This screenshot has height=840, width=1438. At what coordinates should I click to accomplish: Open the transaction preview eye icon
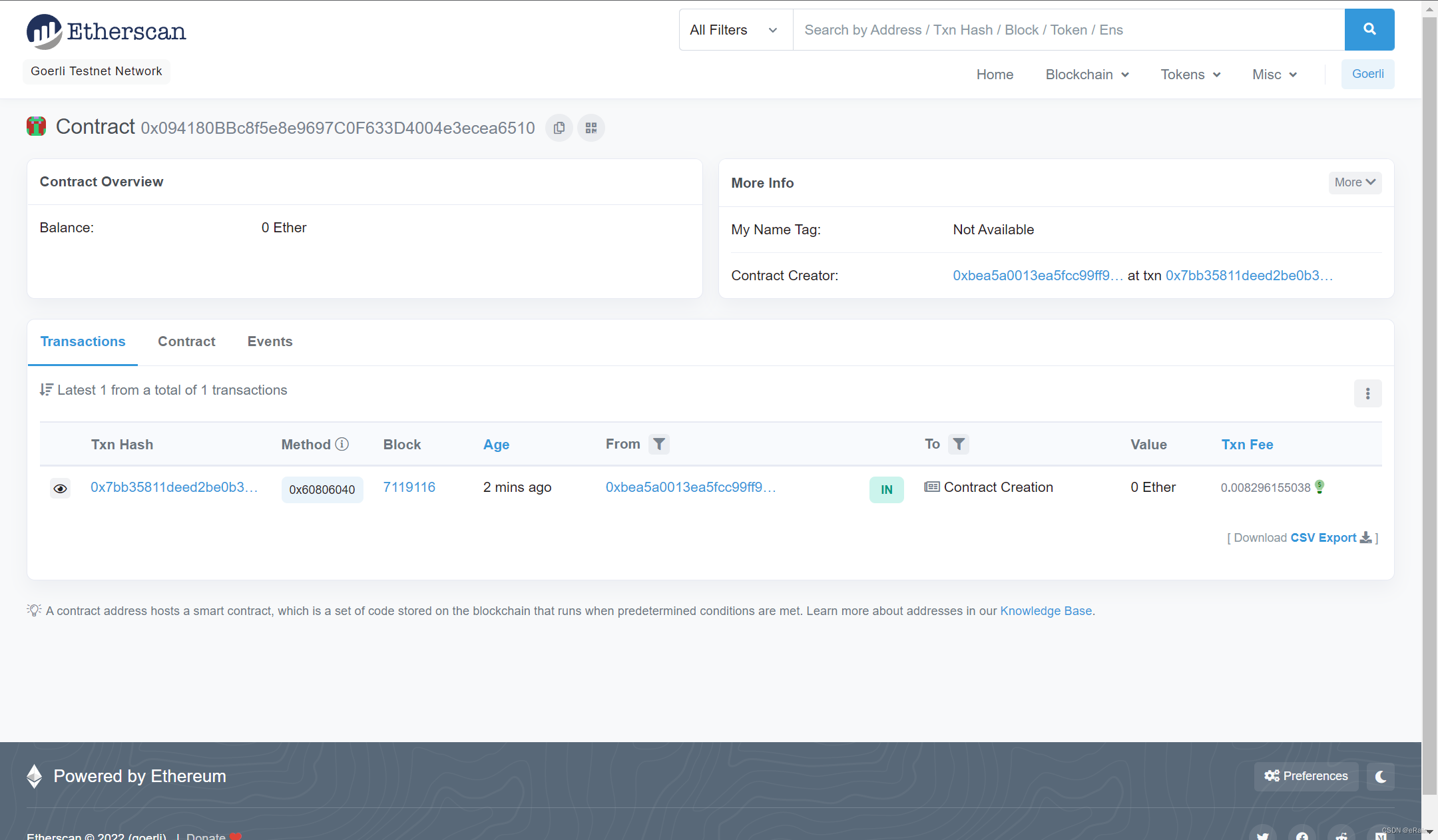[x=60, y=489]
